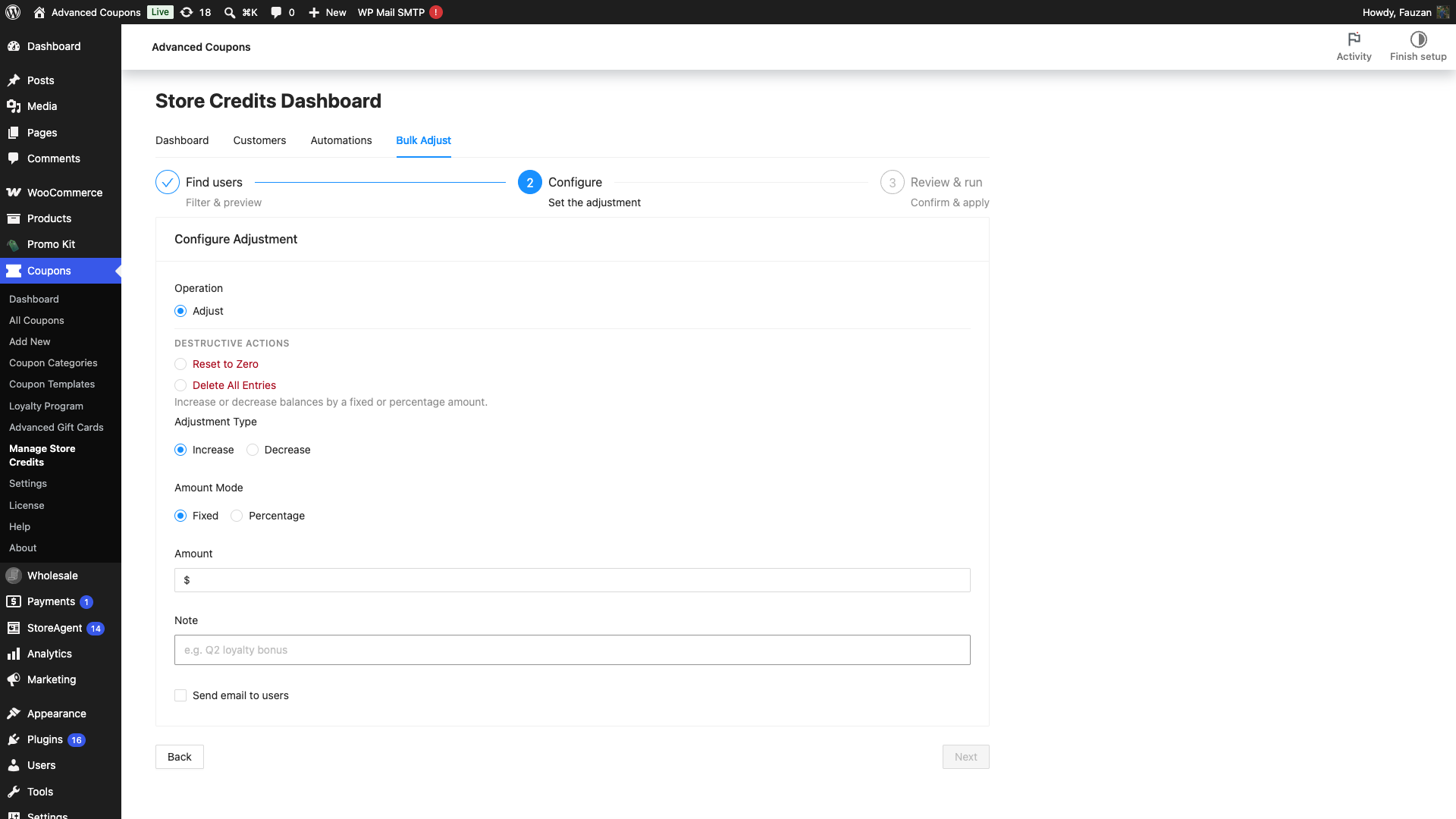The image size is (1456, 819).
Task: Open the Activity flag icon
Action: click(1354, 39)
